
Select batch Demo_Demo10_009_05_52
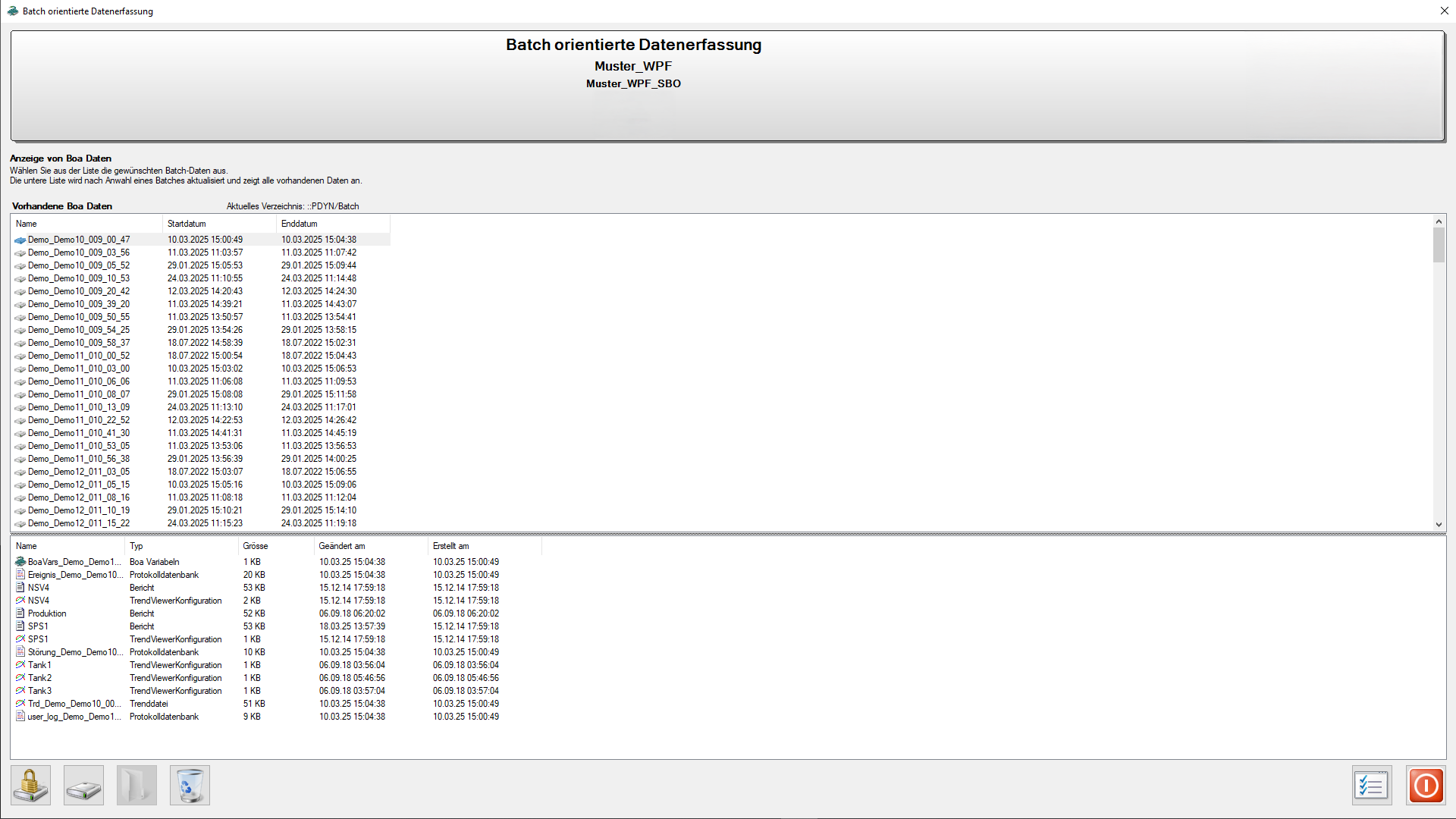point(201,265)
